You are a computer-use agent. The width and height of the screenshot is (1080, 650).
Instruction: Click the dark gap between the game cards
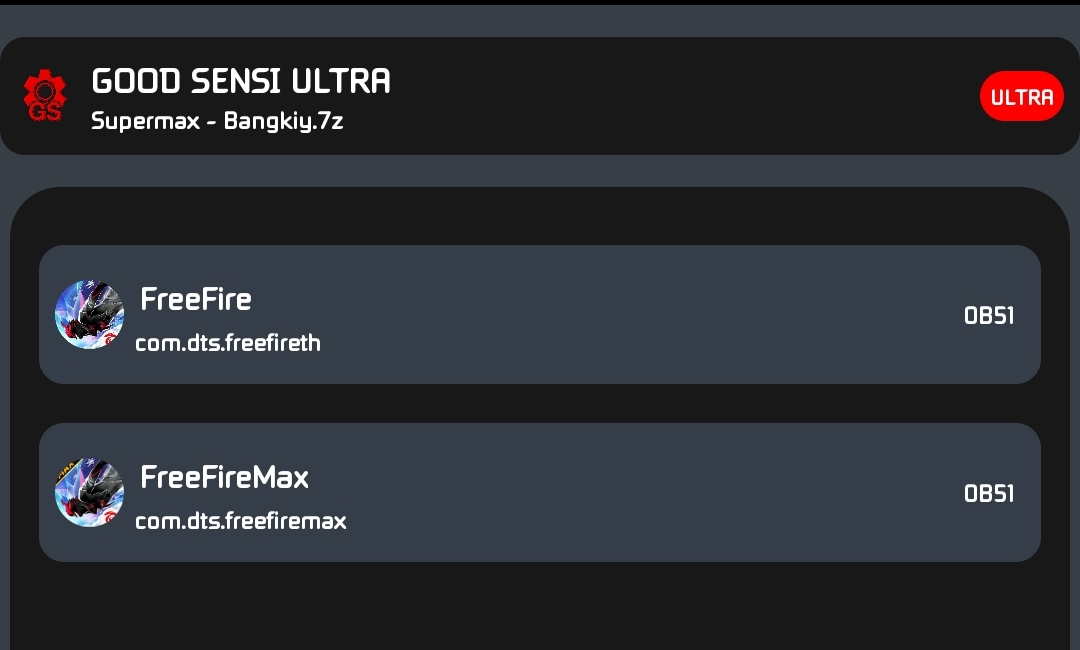540,403
